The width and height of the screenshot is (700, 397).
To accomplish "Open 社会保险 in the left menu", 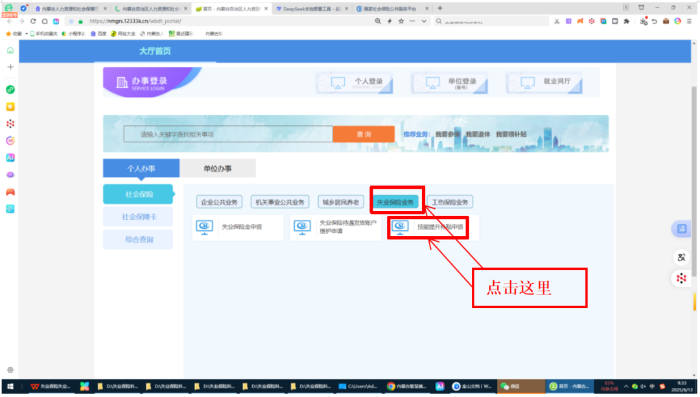I will [138, 194].
